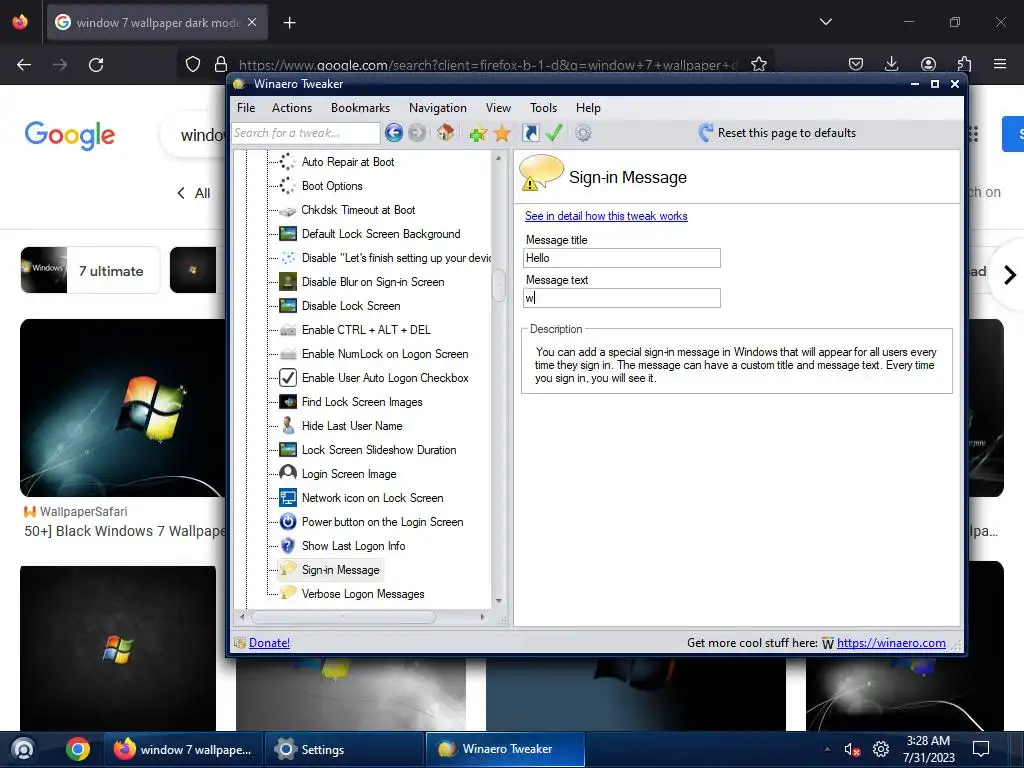Bookmark page with Firefox star icon

coord(759,64)
